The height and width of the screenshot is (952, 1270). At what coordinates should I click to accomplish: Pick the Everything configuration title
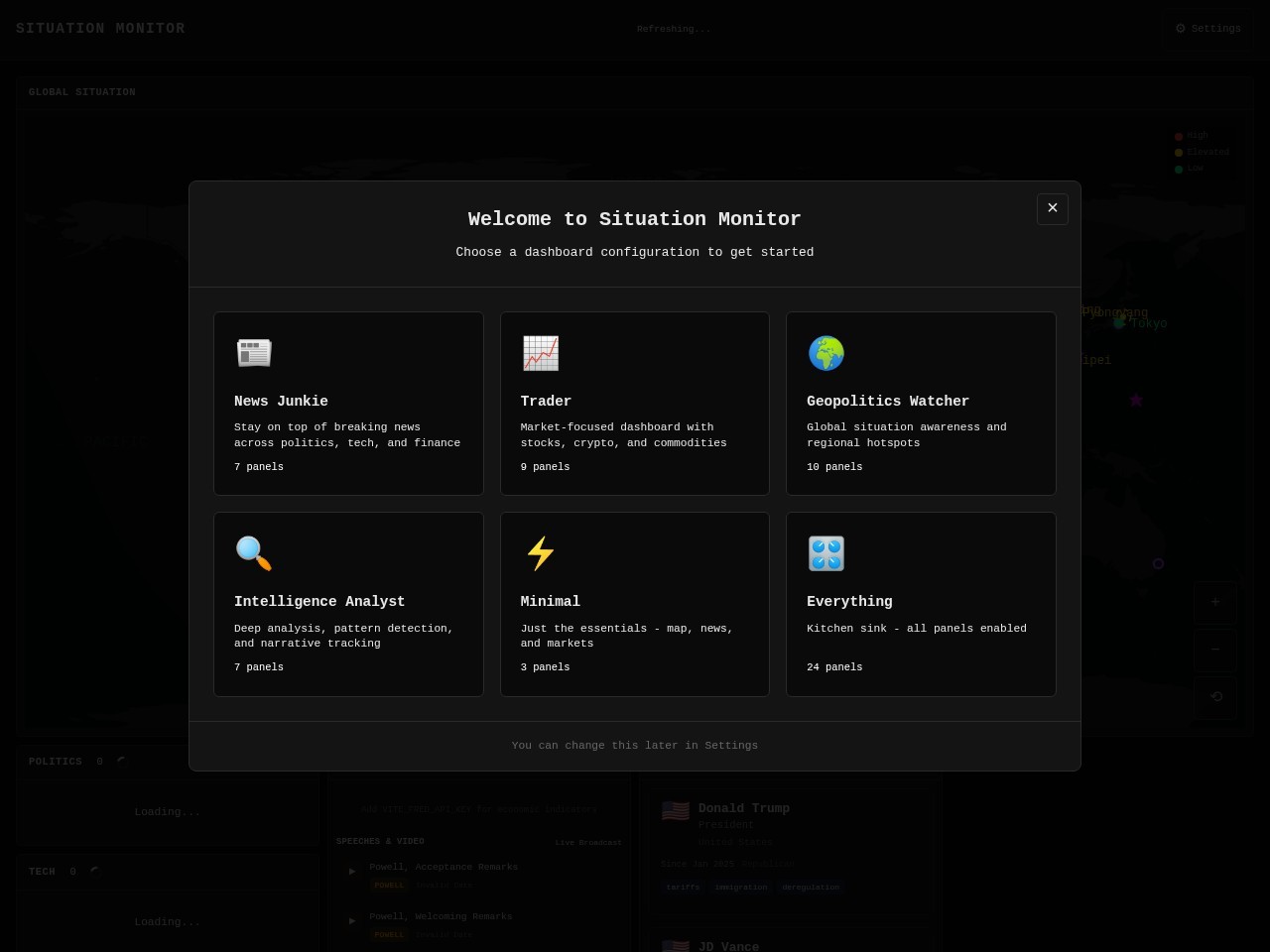click(x=849, y=601)
